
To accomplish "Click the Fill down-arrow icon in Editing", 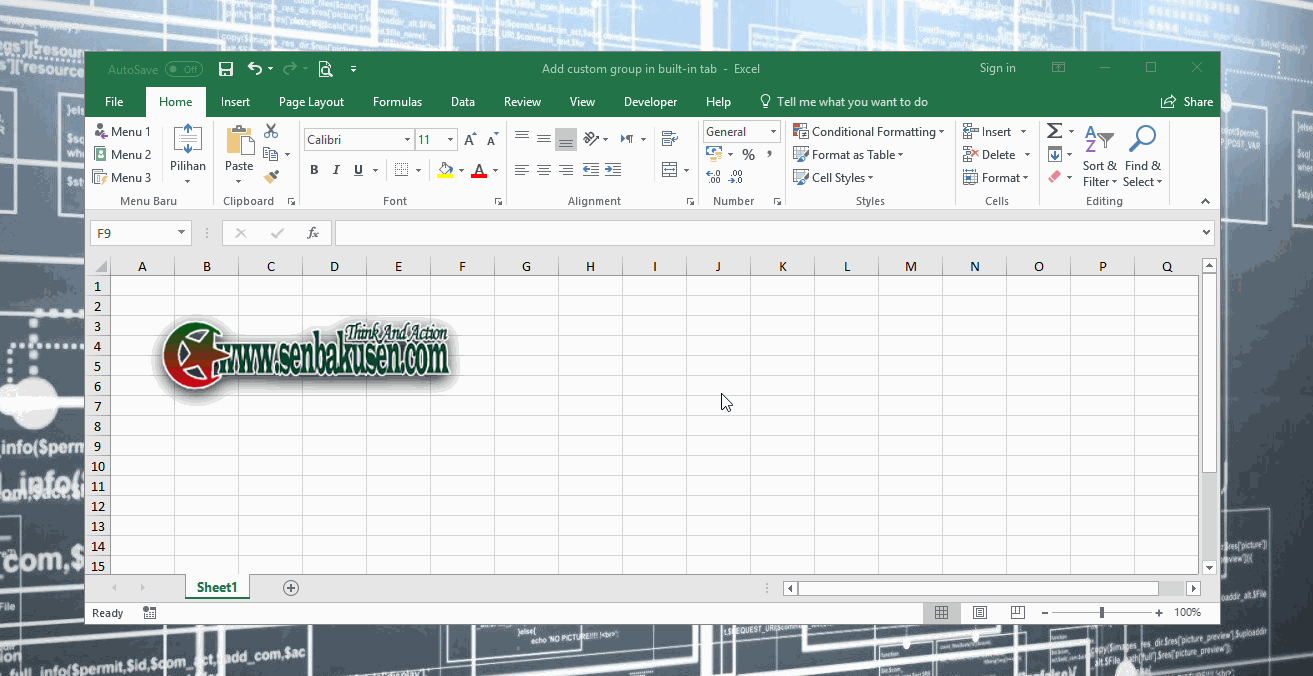I will point(1054,154).
